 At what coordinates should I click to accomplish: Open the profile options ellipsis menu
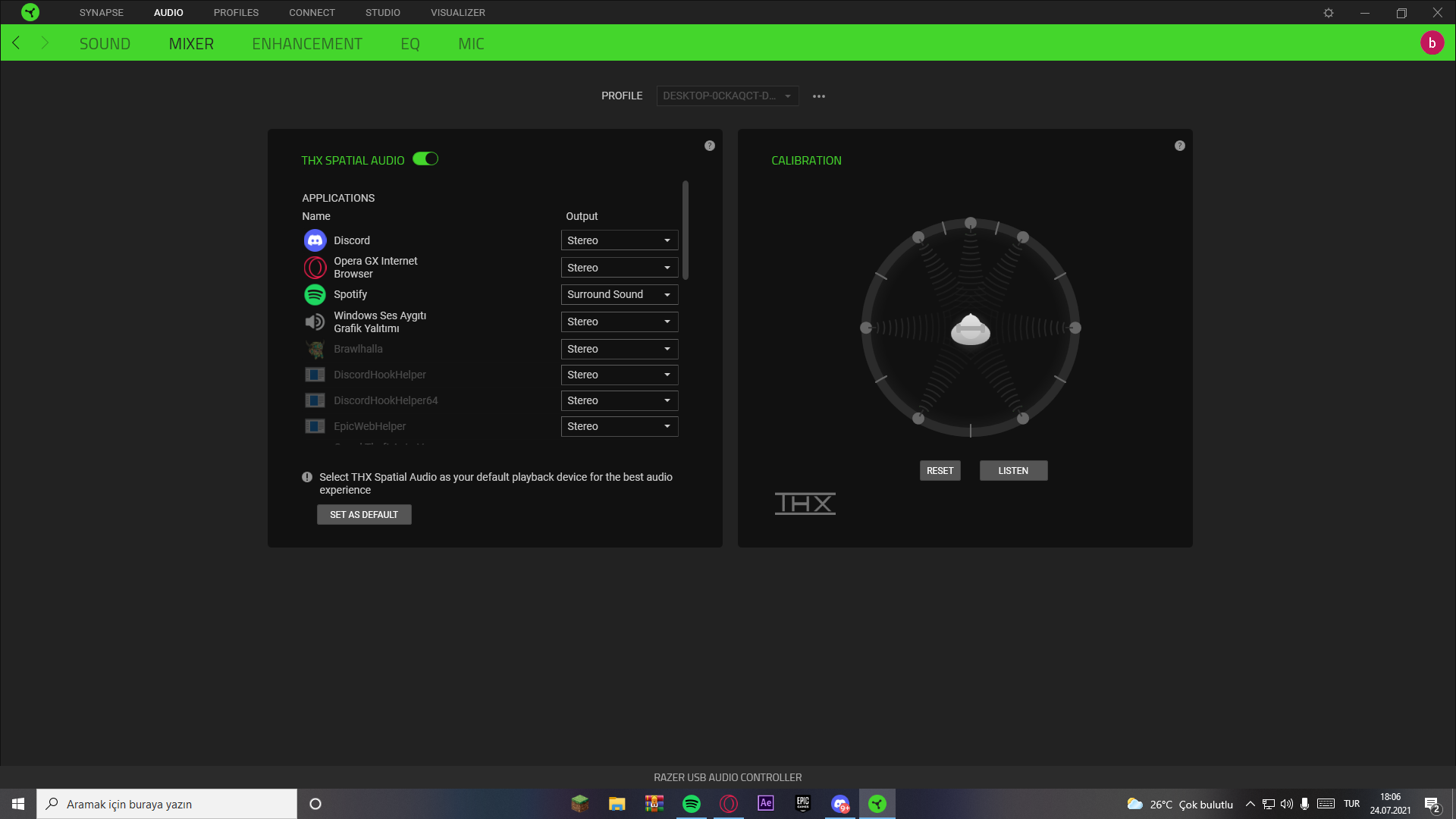point(819,96)
